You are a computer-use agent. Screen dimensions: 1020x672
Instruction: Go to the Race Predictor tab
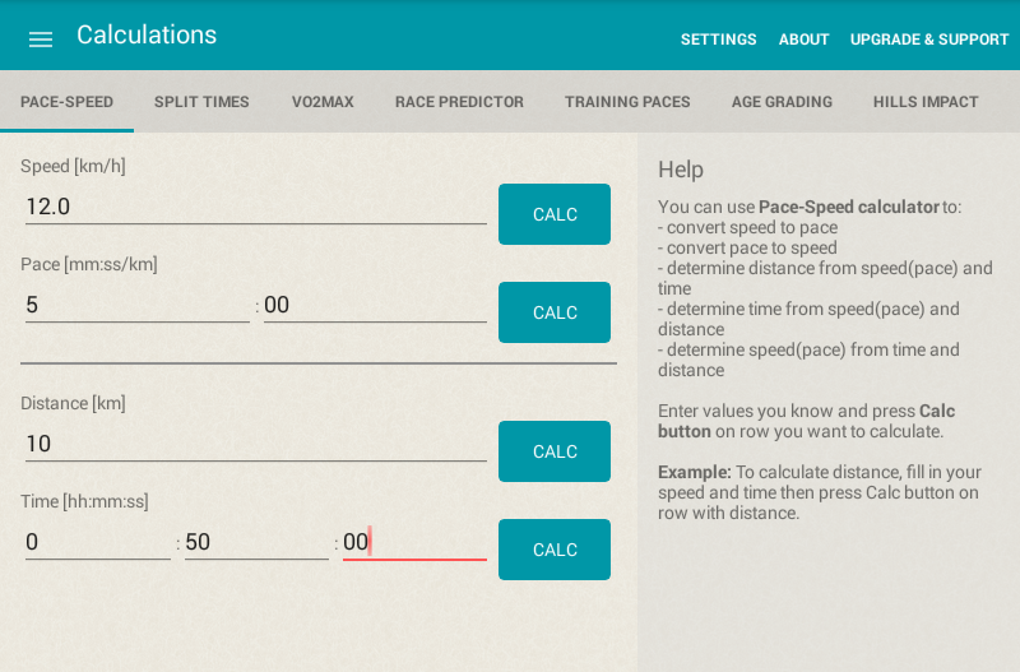[459, 102]
